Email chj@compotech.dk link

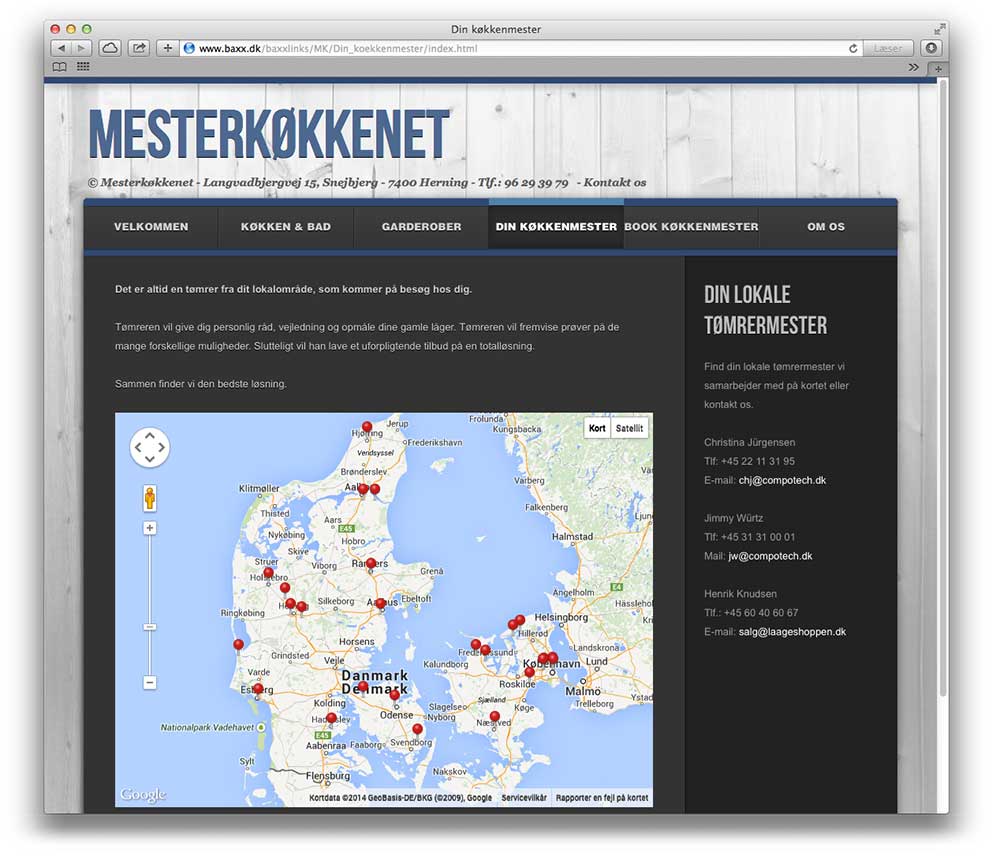pos(782,480)
